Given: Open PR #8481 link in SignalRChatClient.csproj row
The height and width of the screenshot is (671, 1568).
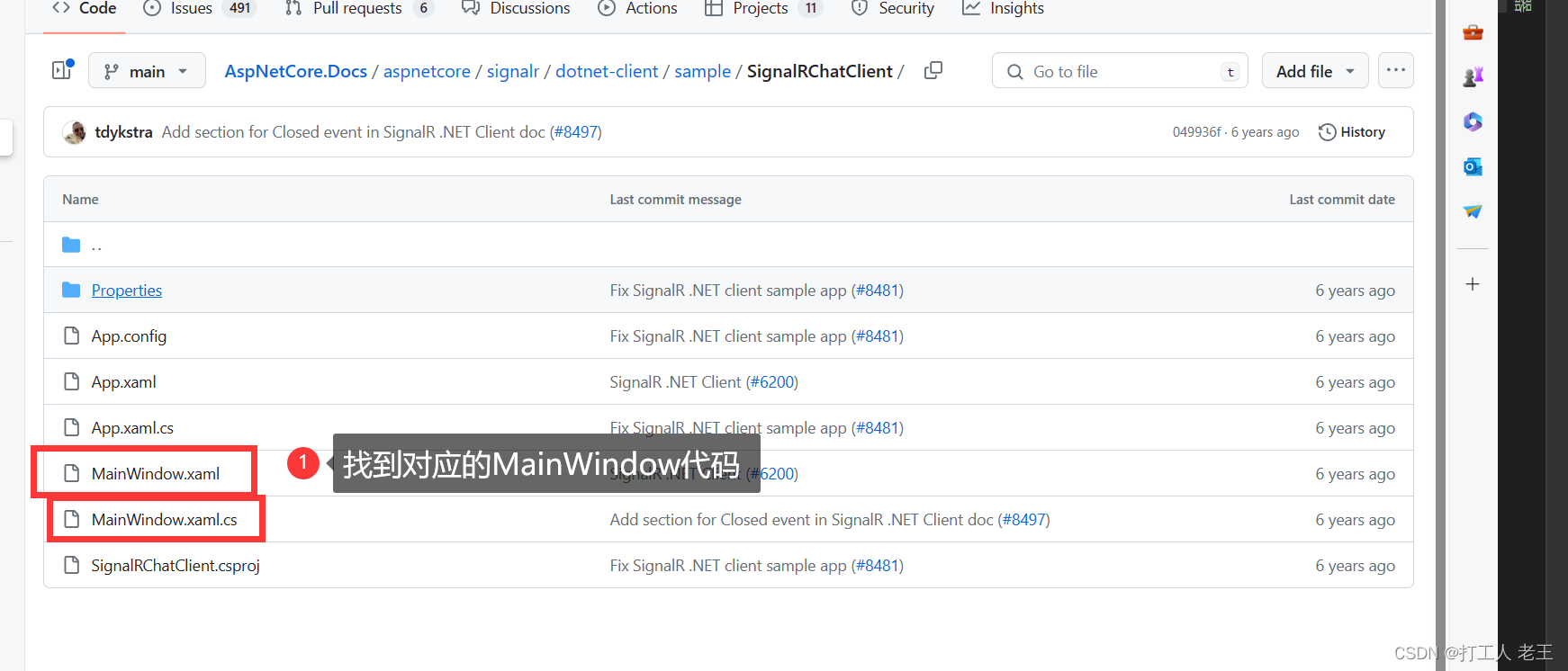Looking at the screenshot, I should [878, 566].
